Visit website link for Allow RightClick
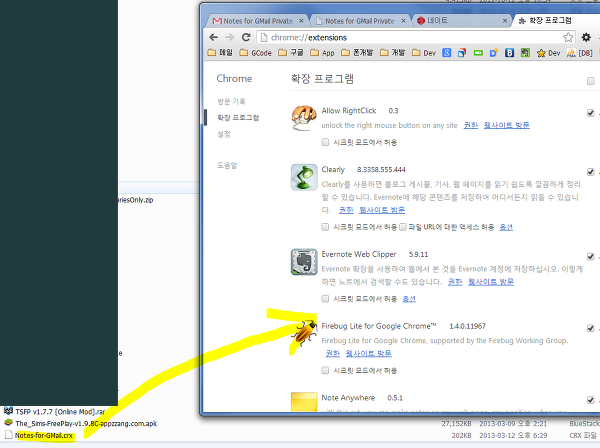Viewport: 600px width, 448px height. pos(507,125)
